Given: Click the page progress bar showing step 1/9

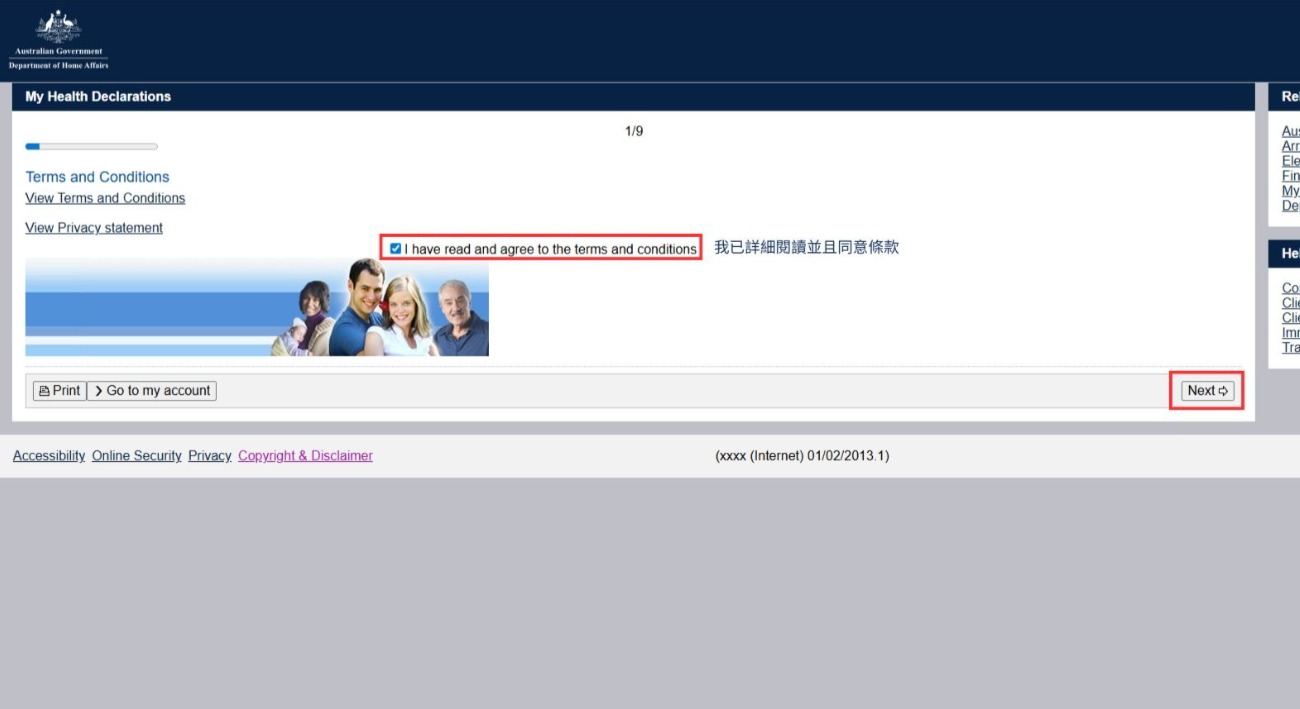Looking at the screenshot, I should click(x=91, y=147).
